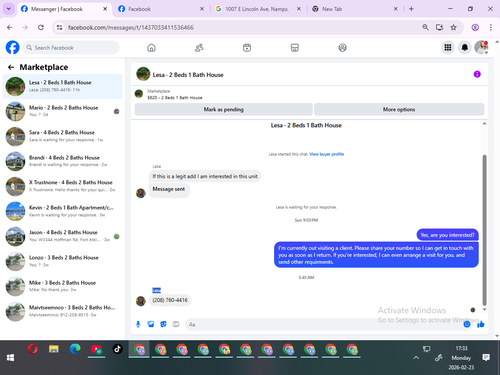Switch to the second Facebook browser tab

(162, 9)
